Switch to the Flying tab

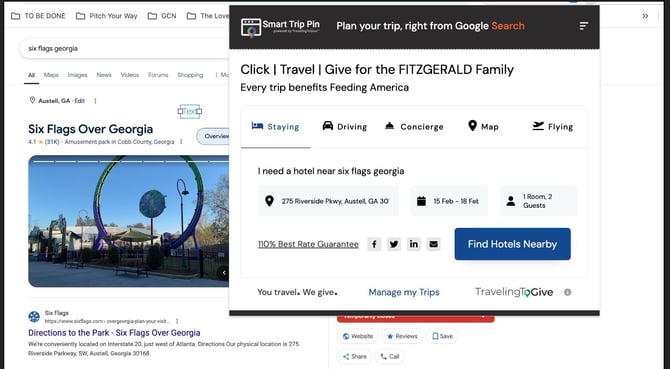point(552,126)
